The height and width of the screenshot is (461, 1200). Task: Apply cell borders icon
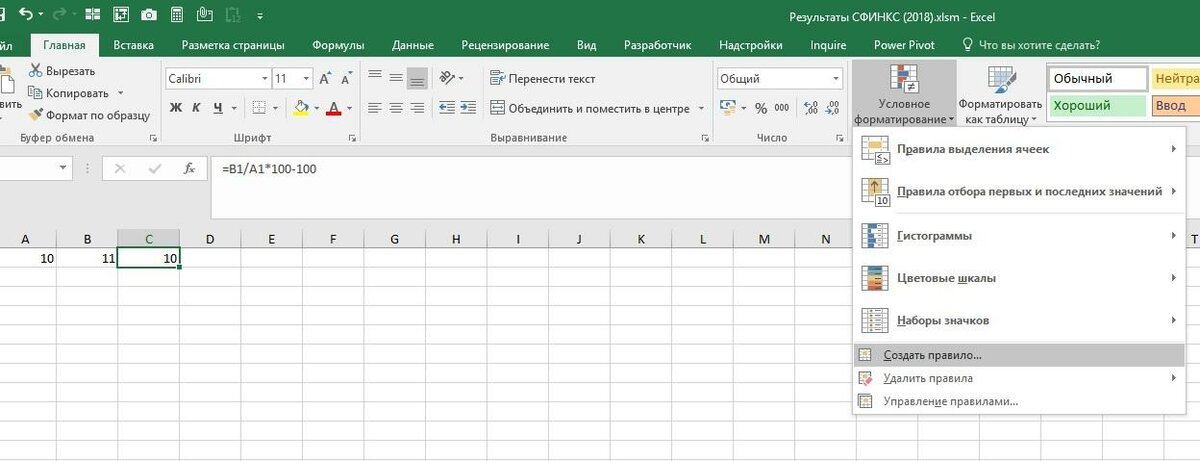click(258, 108)
